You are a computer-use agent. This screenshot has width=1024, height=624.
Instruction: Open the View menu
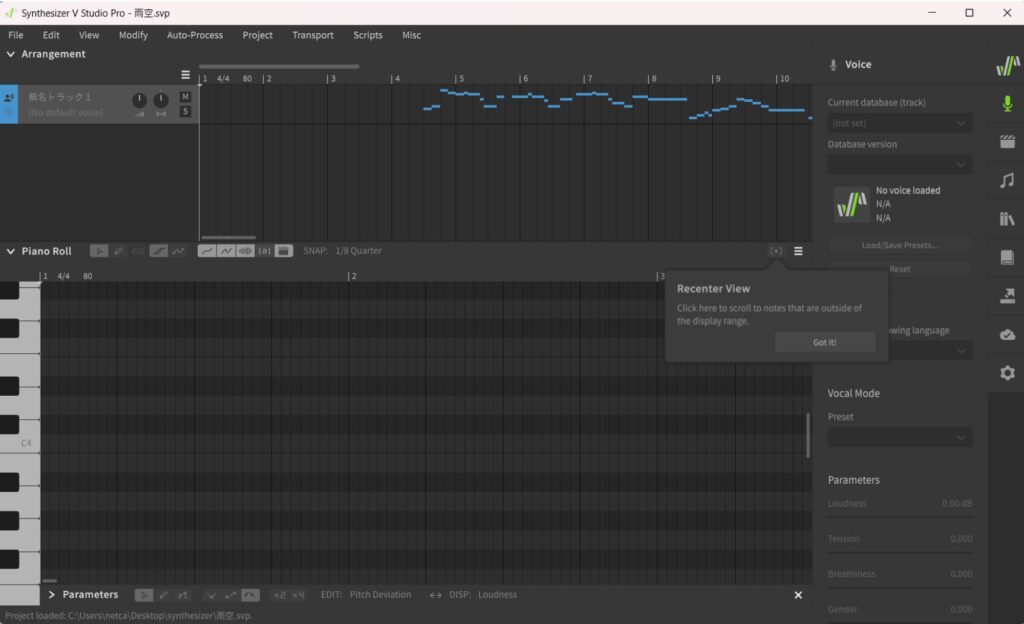point(89,35)
